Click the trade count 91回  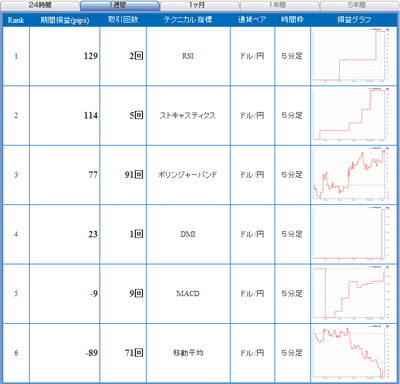point(134,175)
